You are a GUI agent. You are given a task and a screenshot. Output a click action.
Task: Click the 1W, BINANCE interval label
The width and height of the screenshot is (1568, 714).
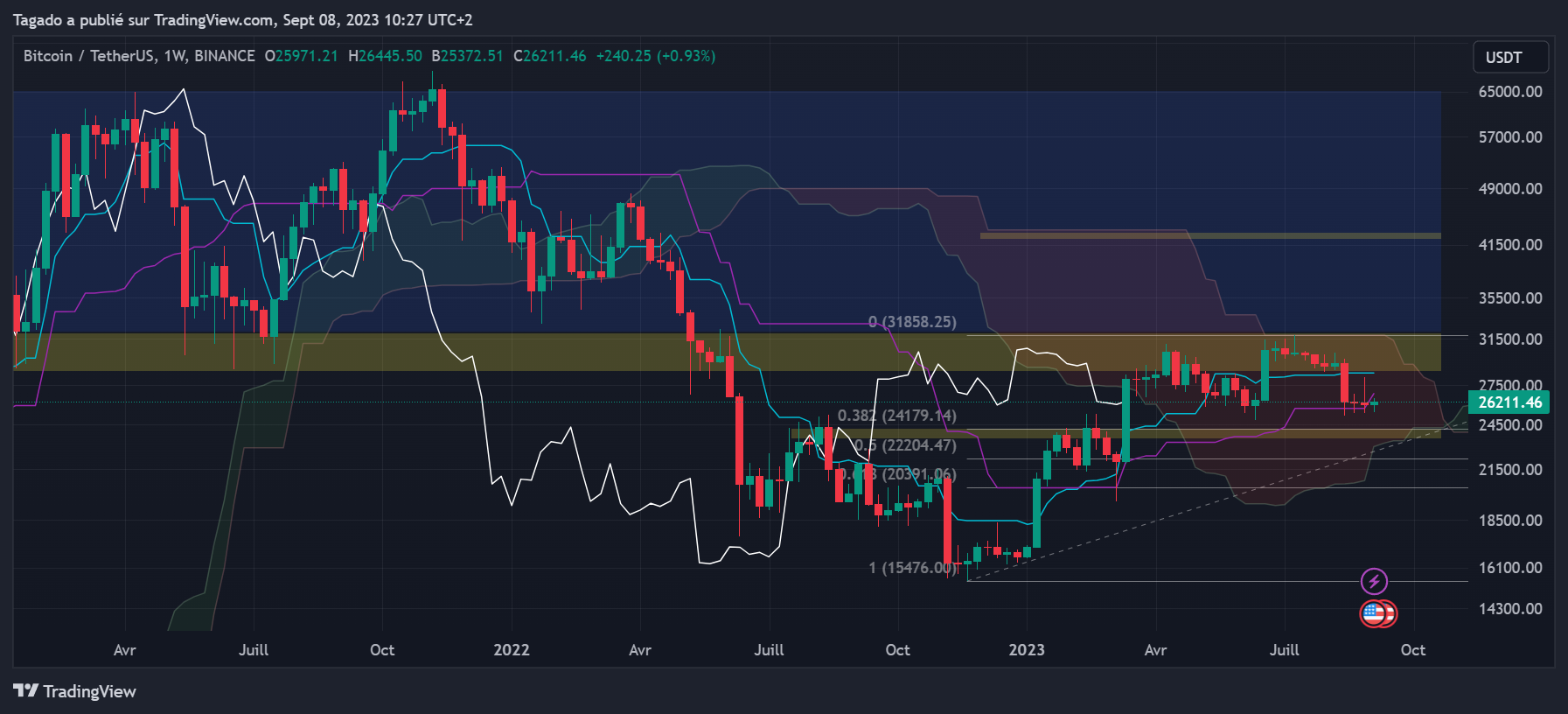click(209, 56)
